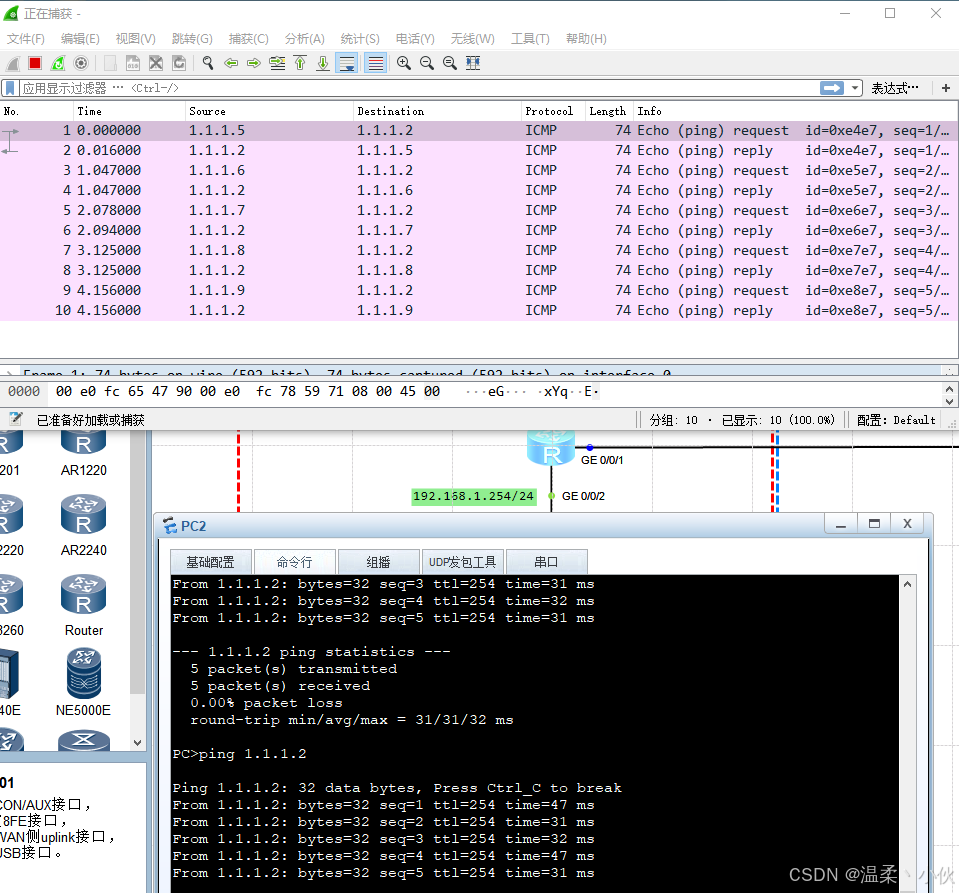This screenshot has height=893, width=959.
Task: Open the 分析(A) menu
Action: pyautogui.click(x=305, y=39)
